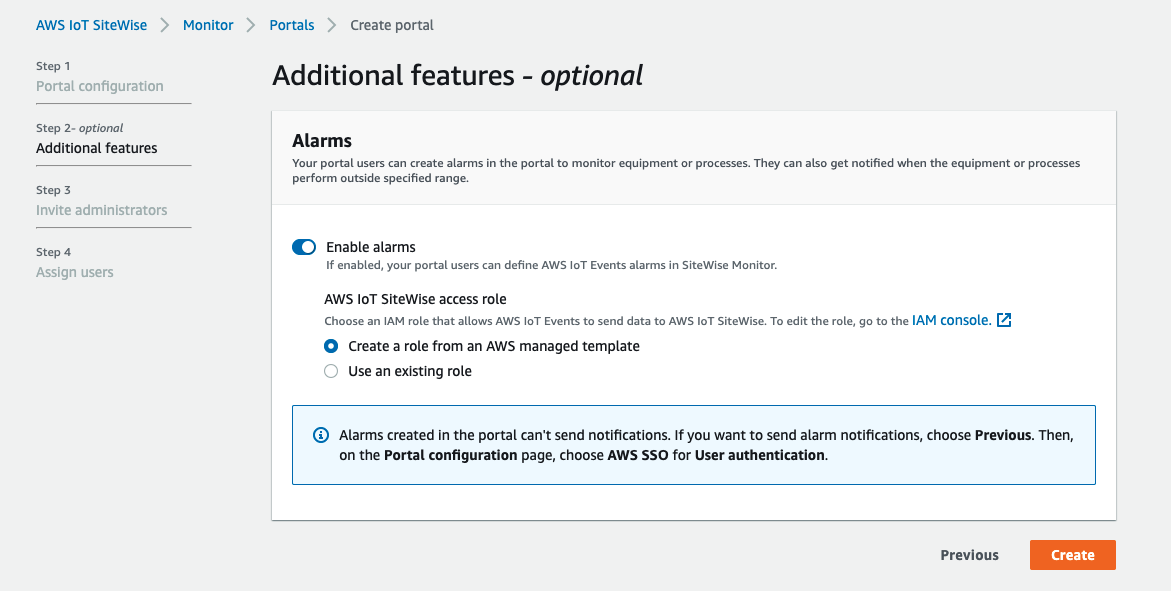Click the Create portal breadcrumb text

pyautogui.click(x=392, y=25)
